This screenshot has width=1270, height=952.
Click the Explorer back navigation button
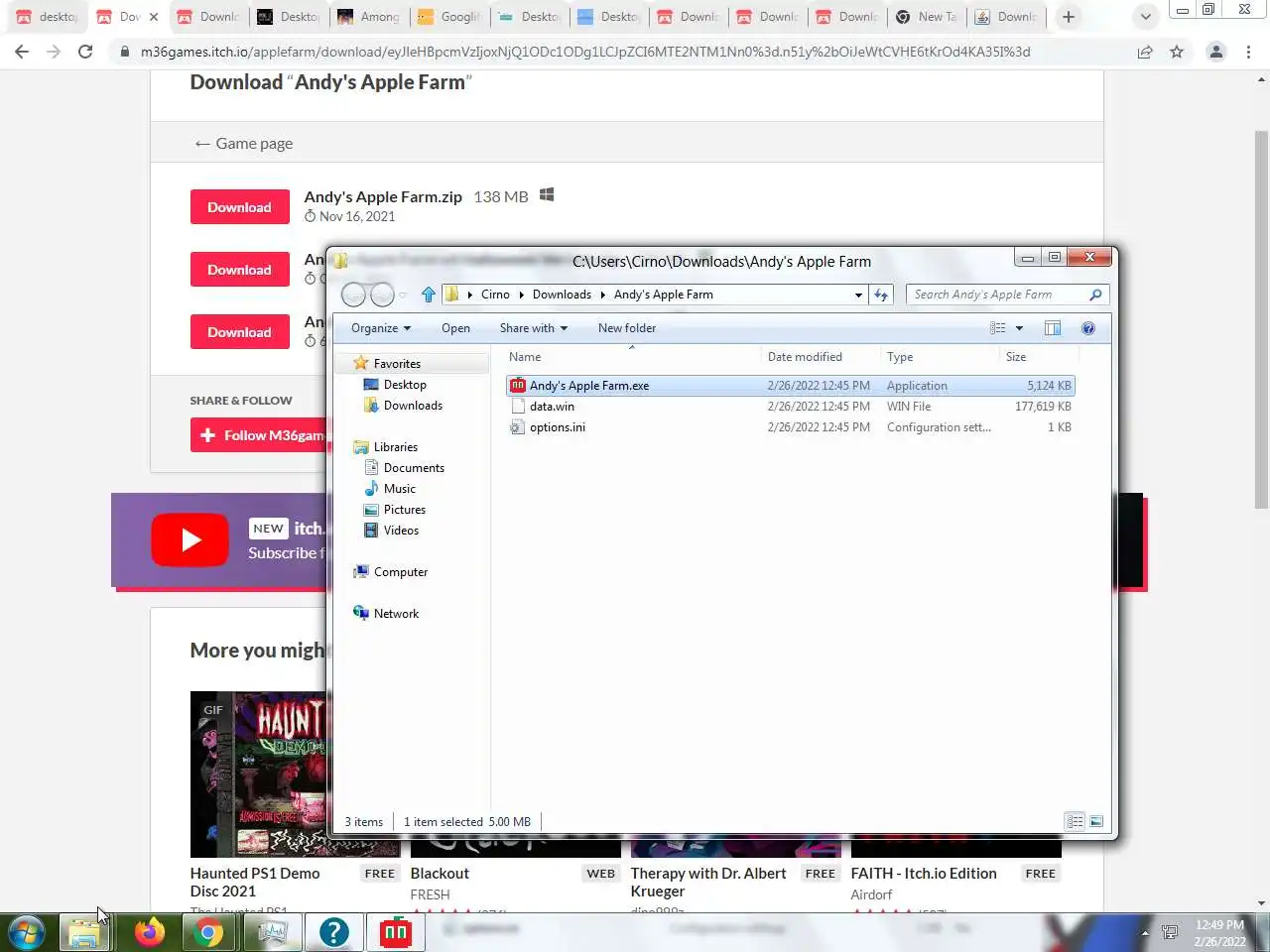click(x=353, y=295)
